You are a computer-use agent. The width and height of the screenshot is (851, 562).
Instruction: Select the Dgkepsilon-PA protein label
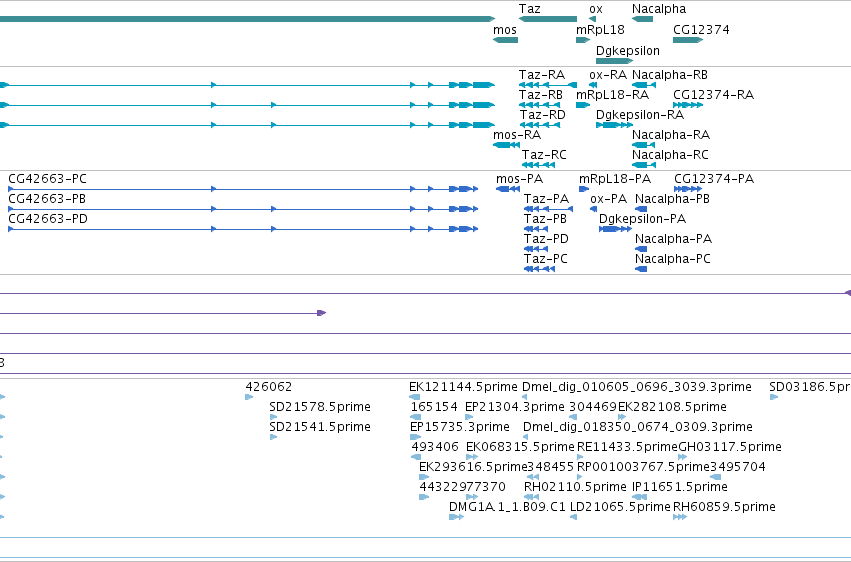click(x=643, y=219)
